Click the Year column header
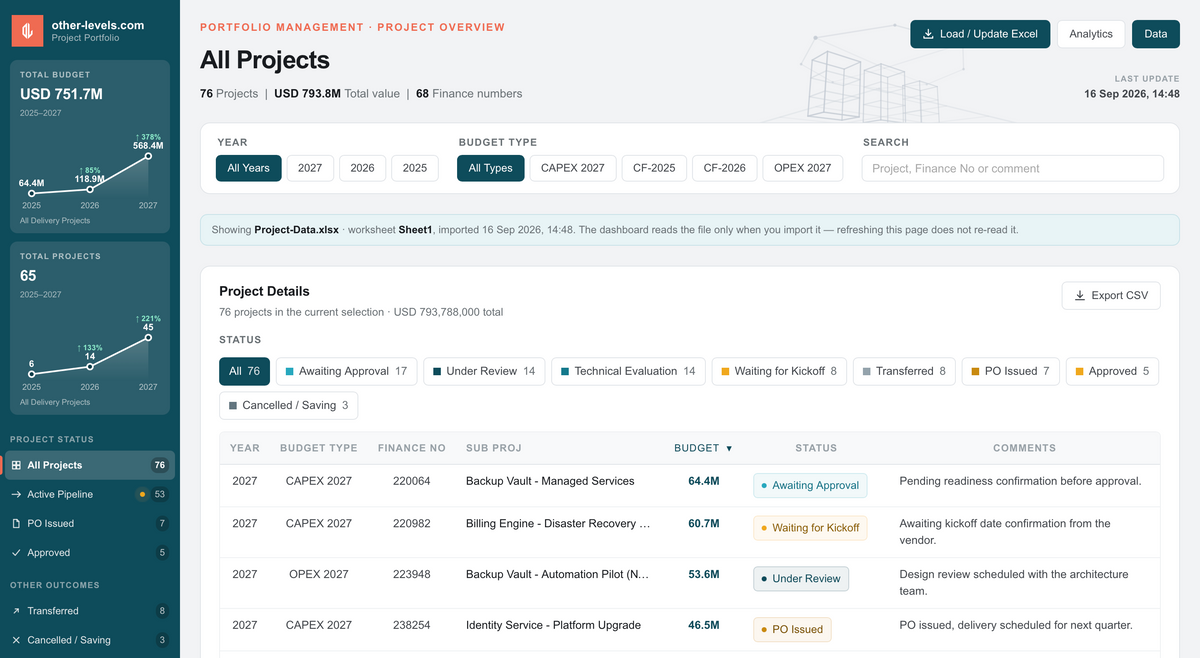 [245, 448]
